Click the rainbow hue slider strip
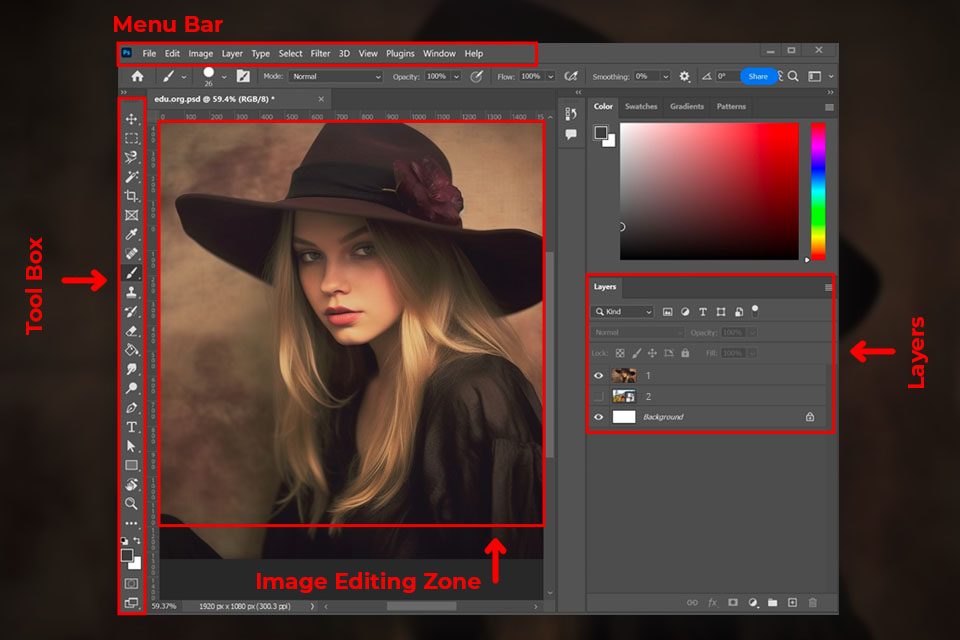This screenshot has width=960, height=640. [818, 190]
